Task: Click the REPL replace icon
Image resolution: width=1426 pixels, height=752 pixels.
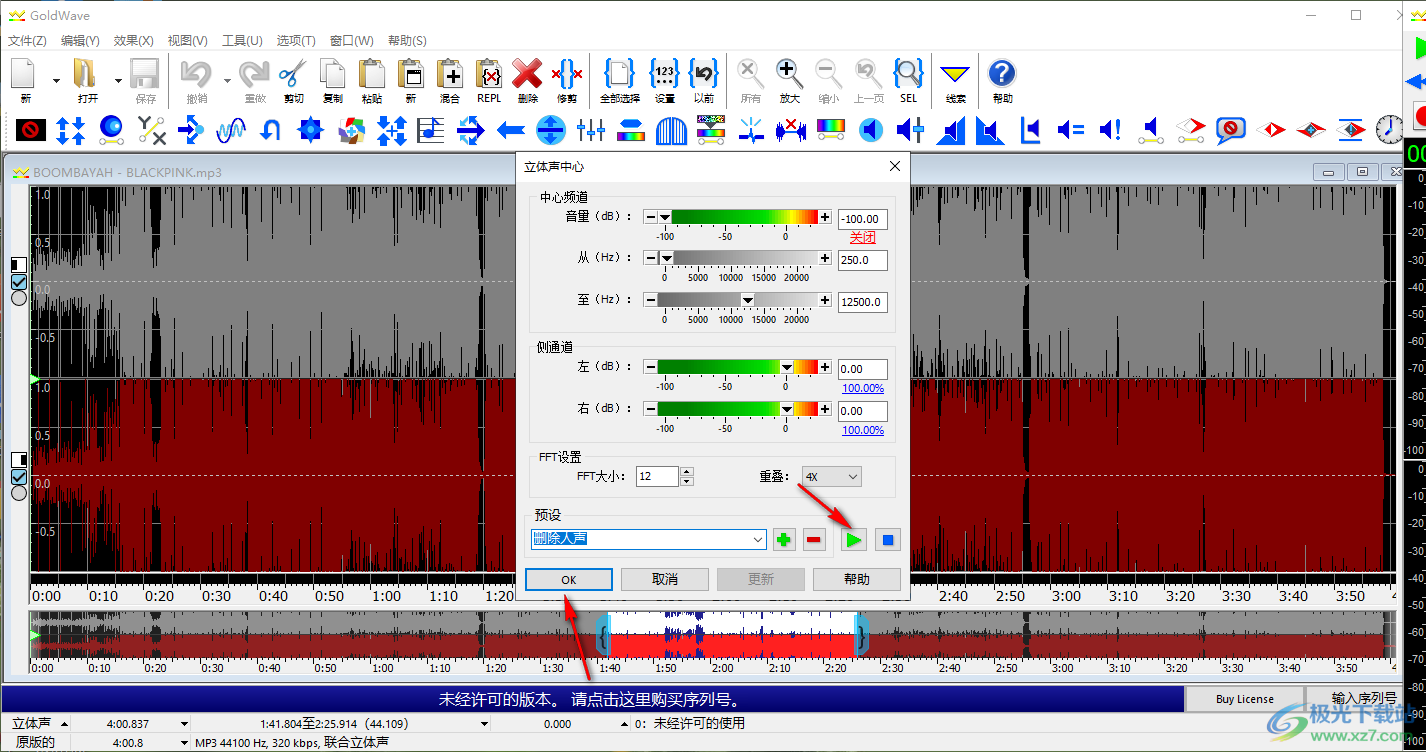Action: click(x=489, y=73)
